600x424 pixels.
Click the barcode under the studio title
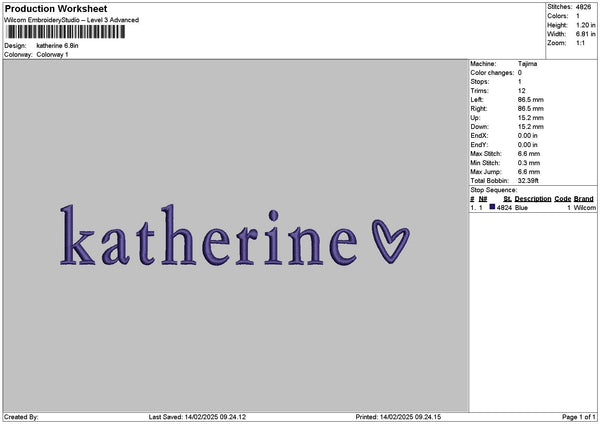66,32
